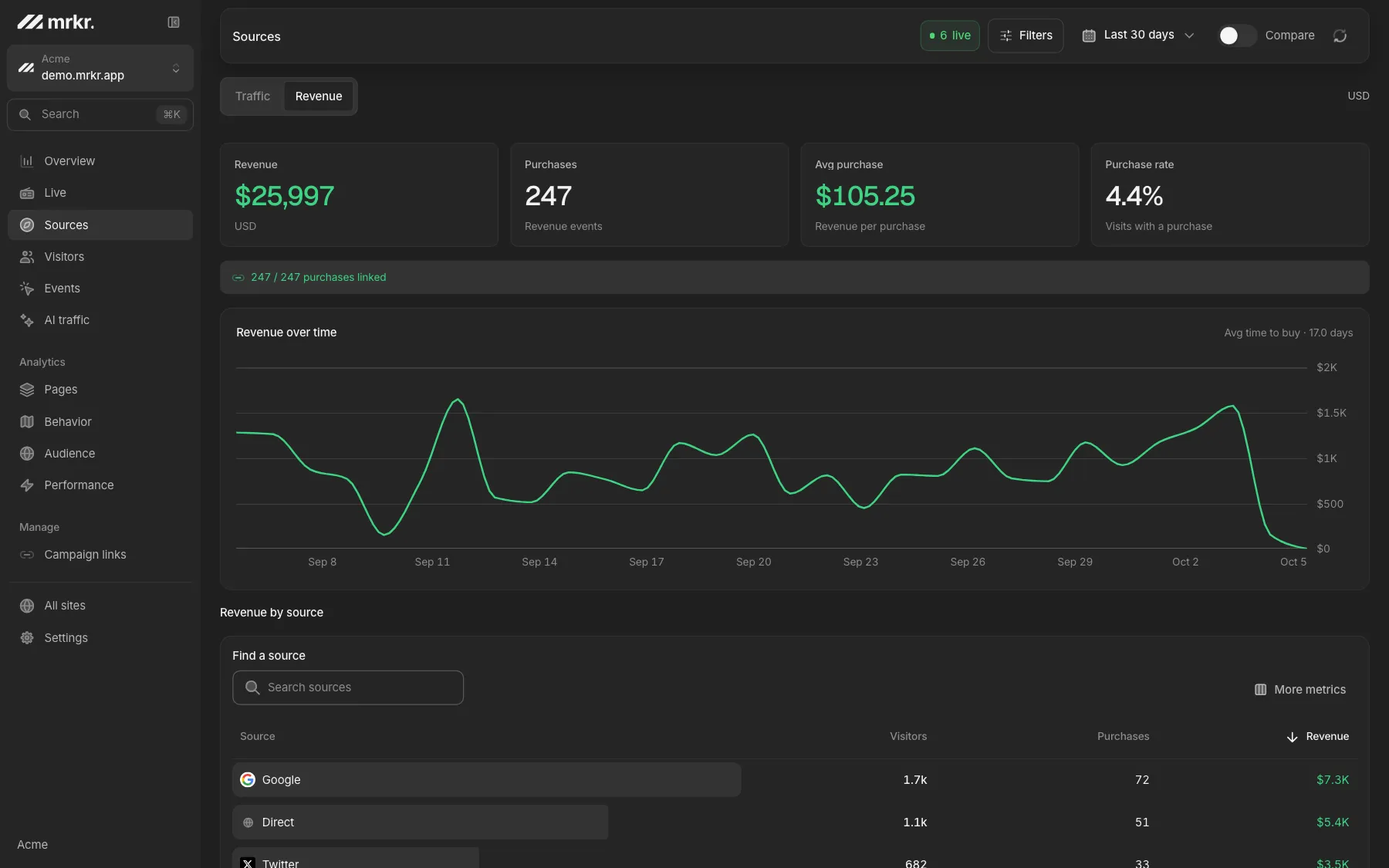The width and height of the screenshot is (1389, 868).
Task: Open the Filters button
Action: (1026, 35)
